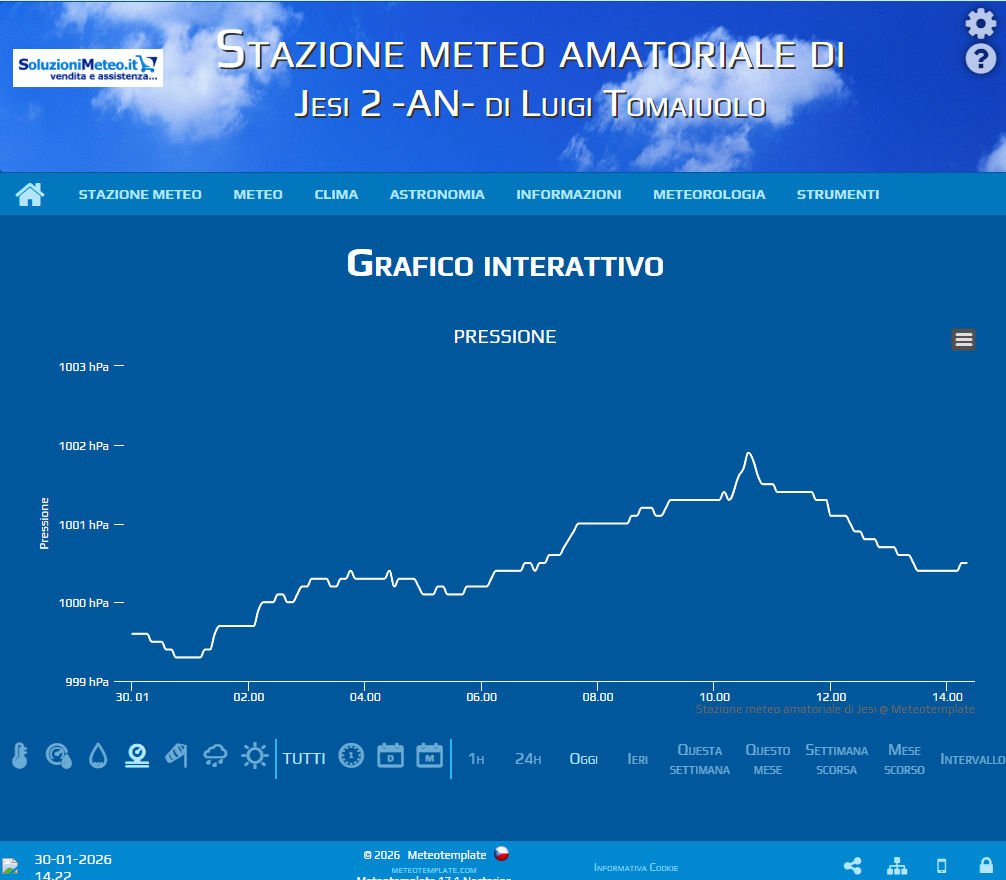Click the home icon in navbar
1006x880 pixels.
(x=30, y=194)
